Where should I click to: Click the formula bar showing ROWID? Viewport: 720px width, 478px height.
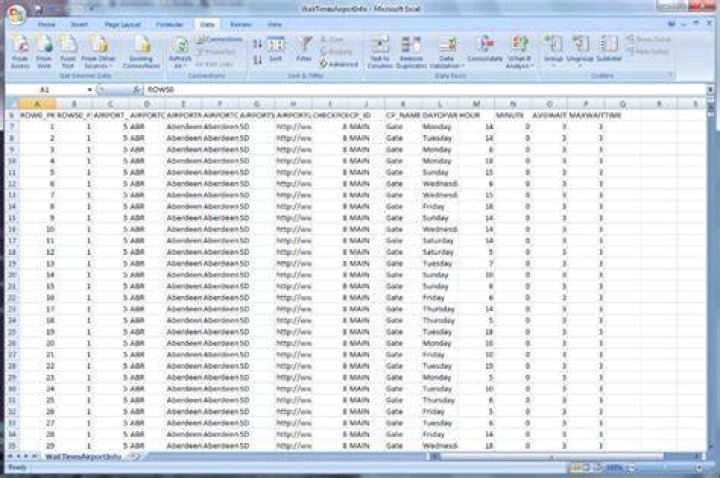click(425, 90)
